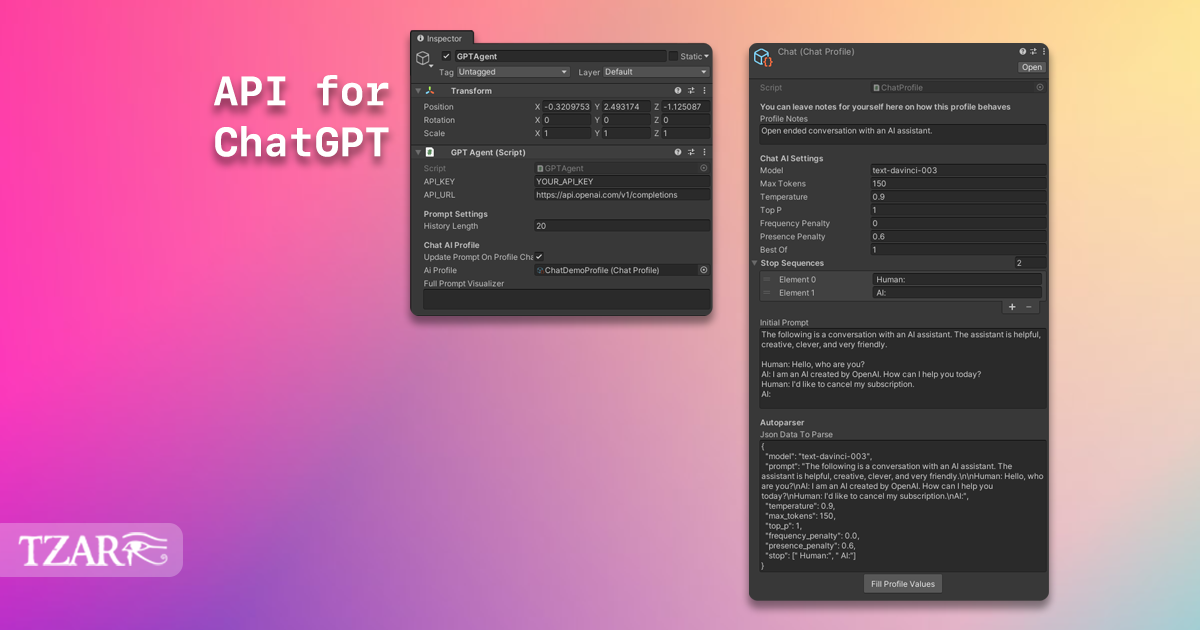Add a new Stop Sequence with plus icon
The image size is (1200, 630).
point(1012,307)
